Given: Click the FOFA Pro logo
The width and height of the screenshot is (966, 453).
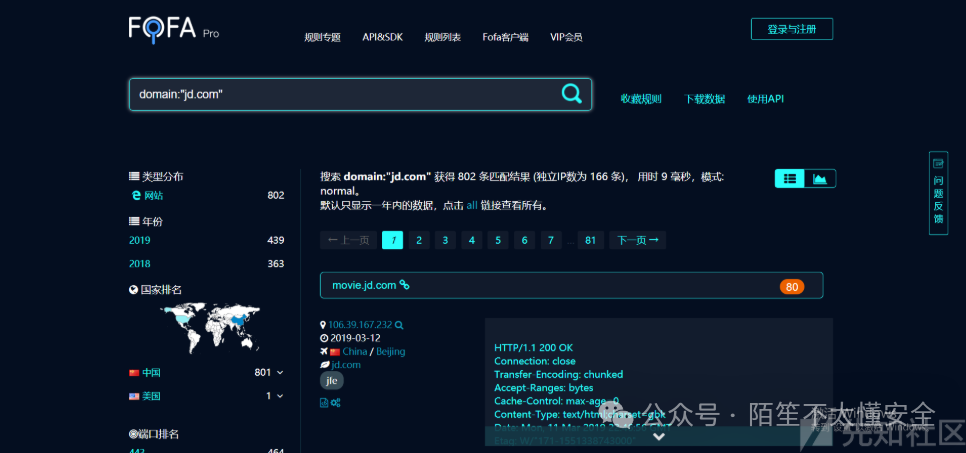Looking at the screenshot, I should click(174, 28).
